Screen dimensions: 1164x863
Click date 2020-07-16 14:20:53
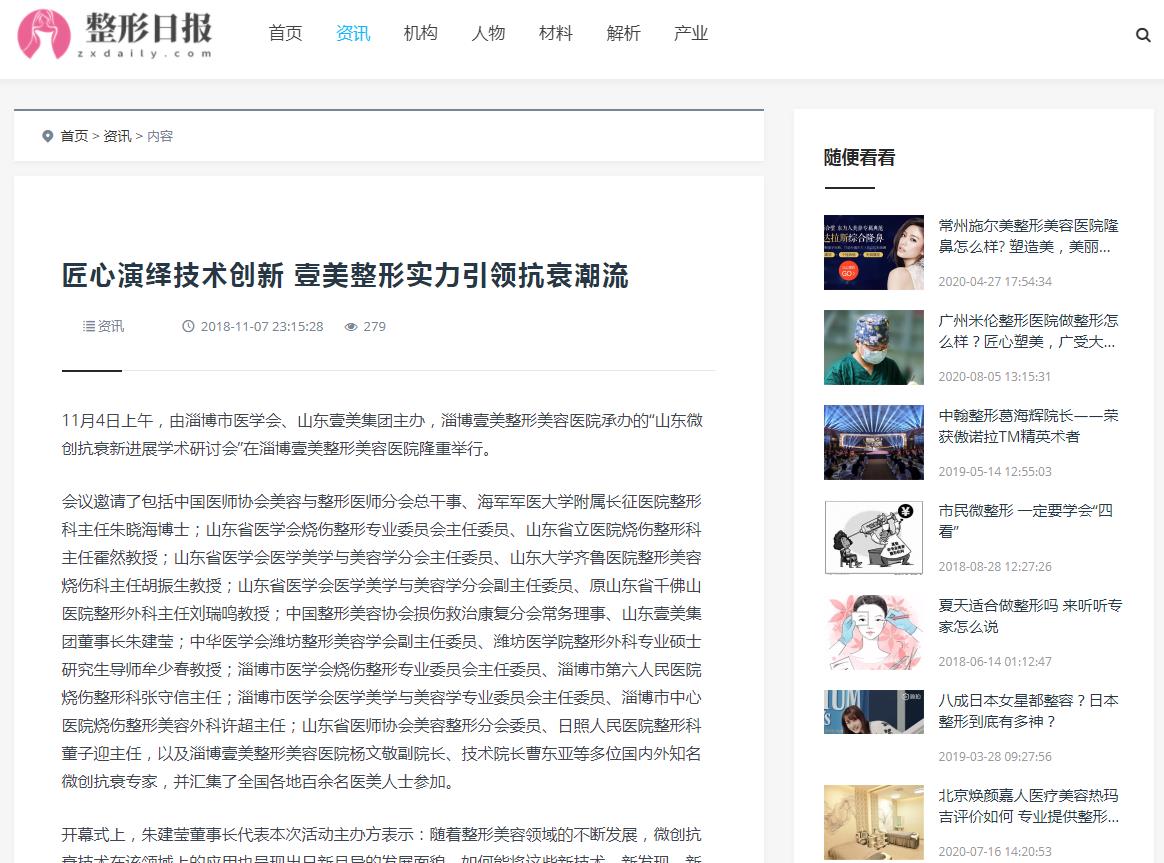point(995,851)
